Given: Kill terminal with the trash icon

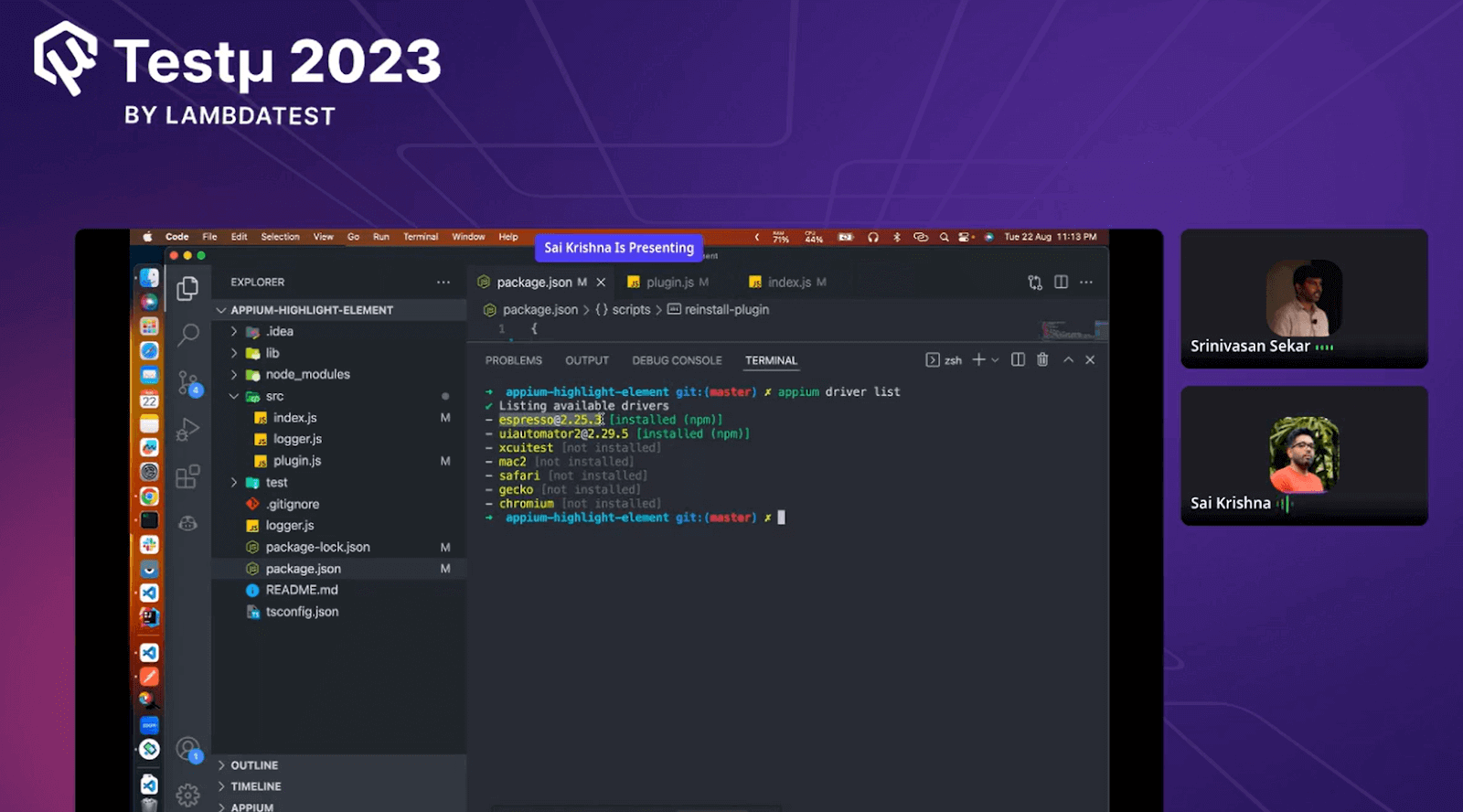Looking at the screenshot, I should coord(1042,360).
